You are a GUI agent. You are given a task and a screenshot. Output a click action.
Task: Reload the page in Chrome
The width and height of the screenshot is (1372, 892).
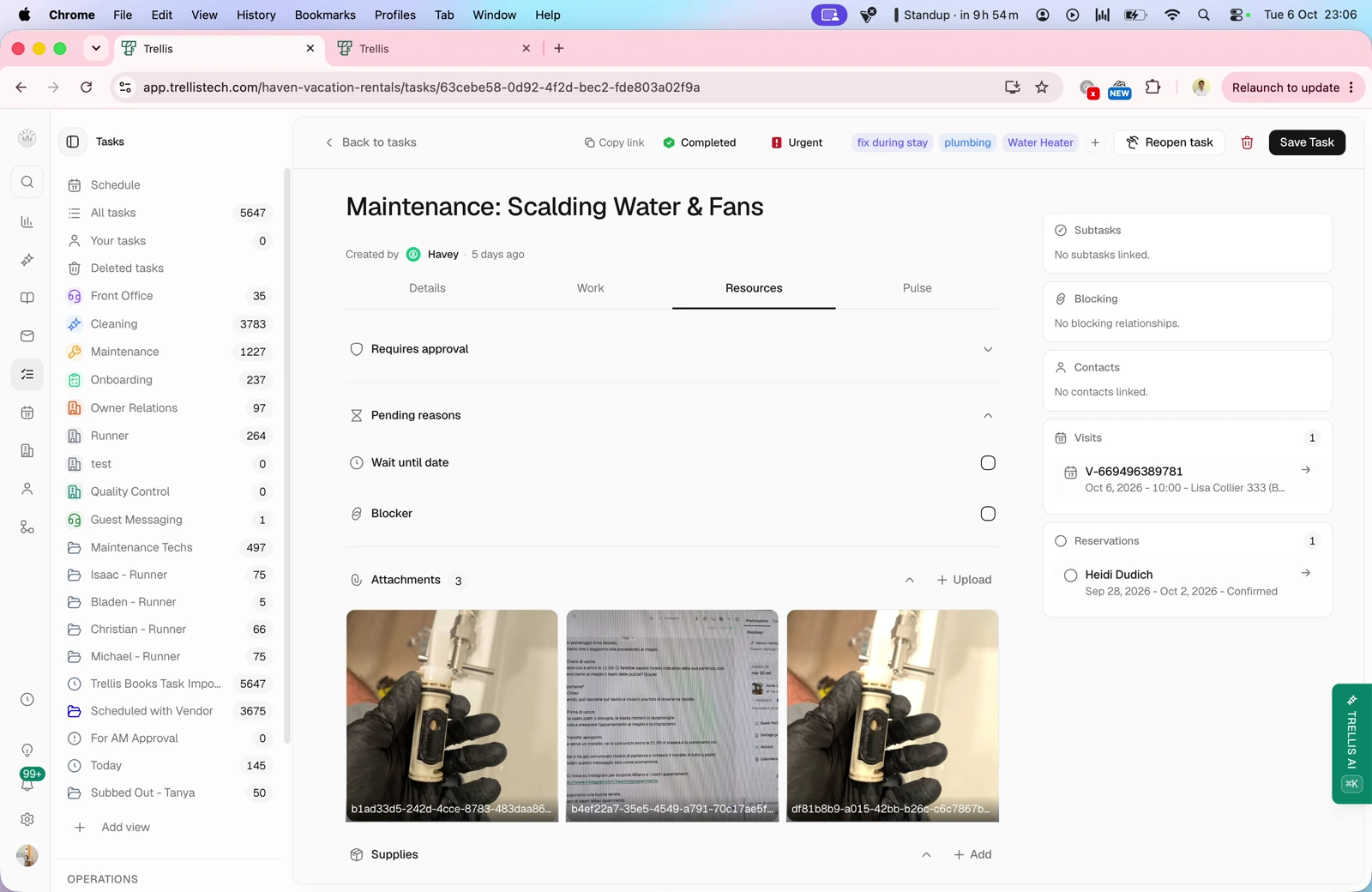[86, 87]
